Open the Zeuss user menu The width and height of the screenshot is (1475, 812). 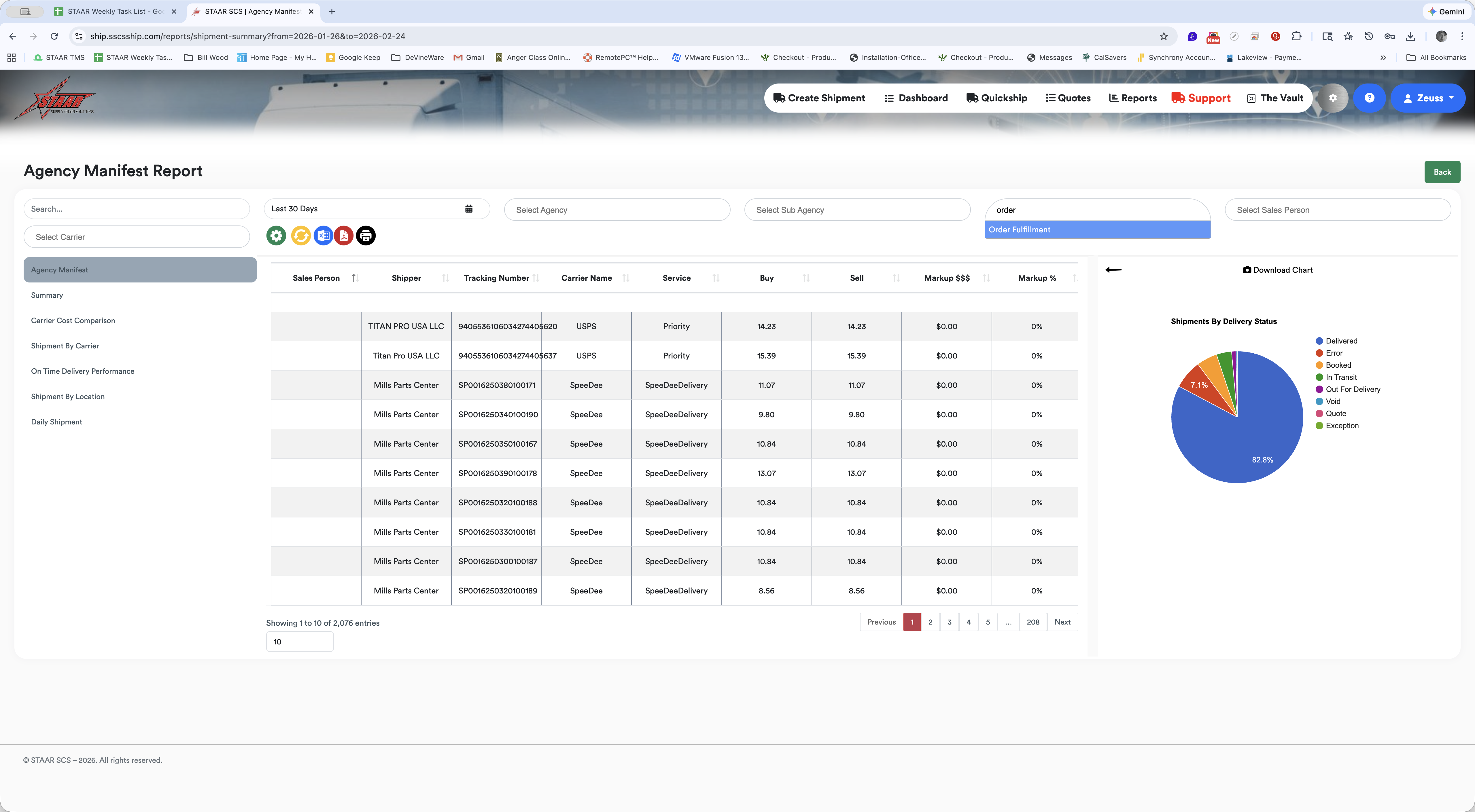(1427, 98)
